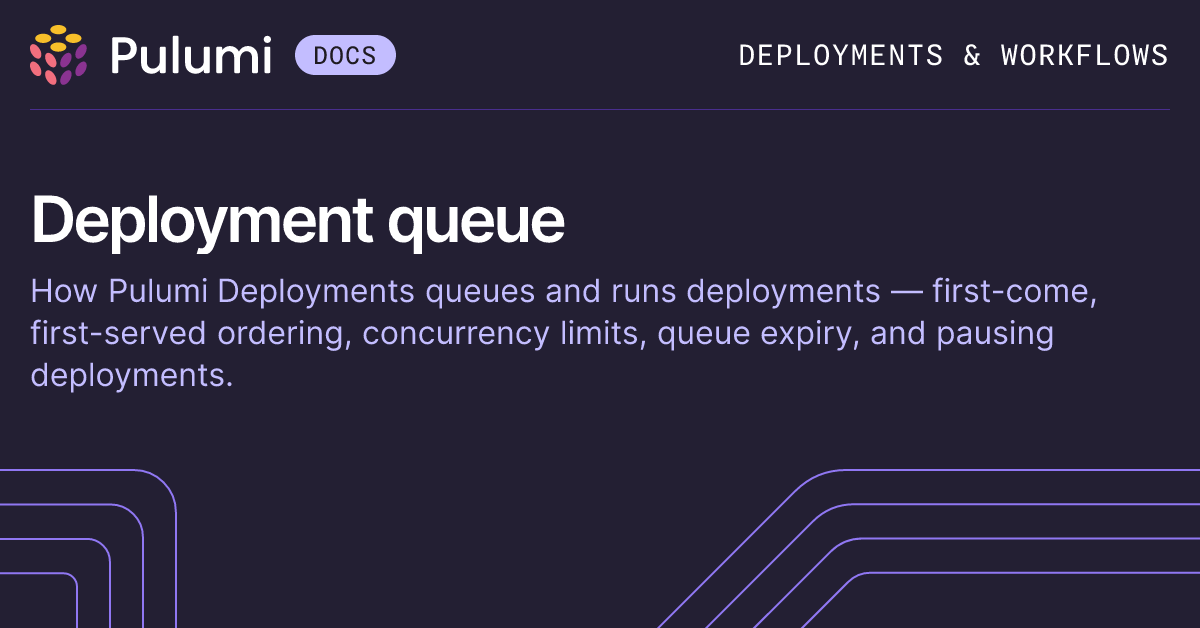Click the Deployment queue heading
The height and width of the screenshot is (628, 1200).
coord(298,220)
